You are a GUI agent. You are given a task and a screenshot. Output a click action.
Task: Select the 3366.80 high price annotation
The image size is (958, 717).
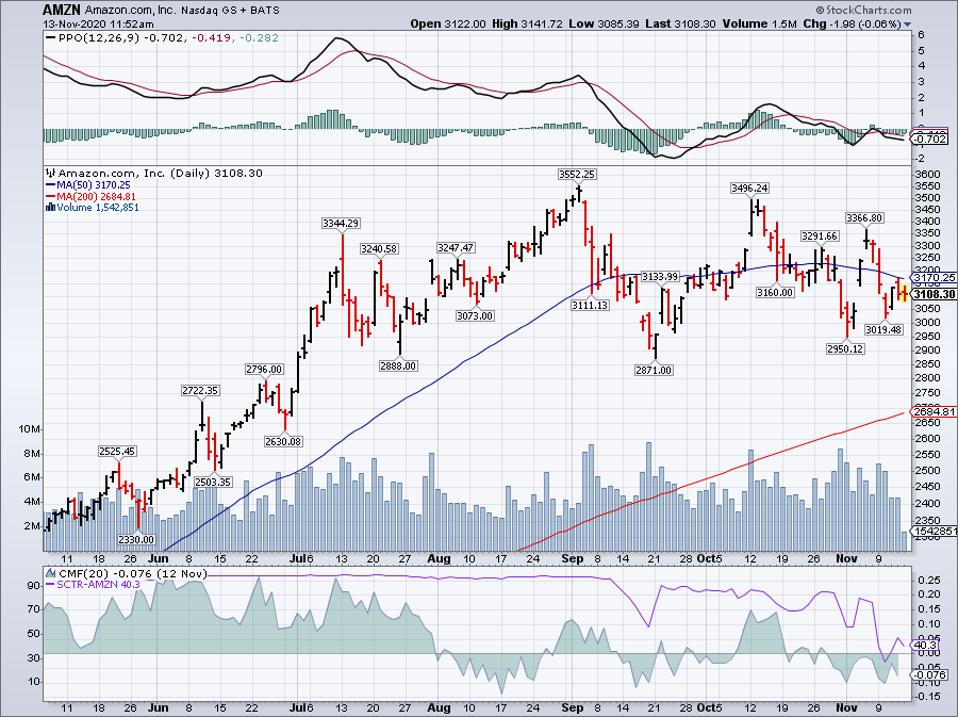864,218
